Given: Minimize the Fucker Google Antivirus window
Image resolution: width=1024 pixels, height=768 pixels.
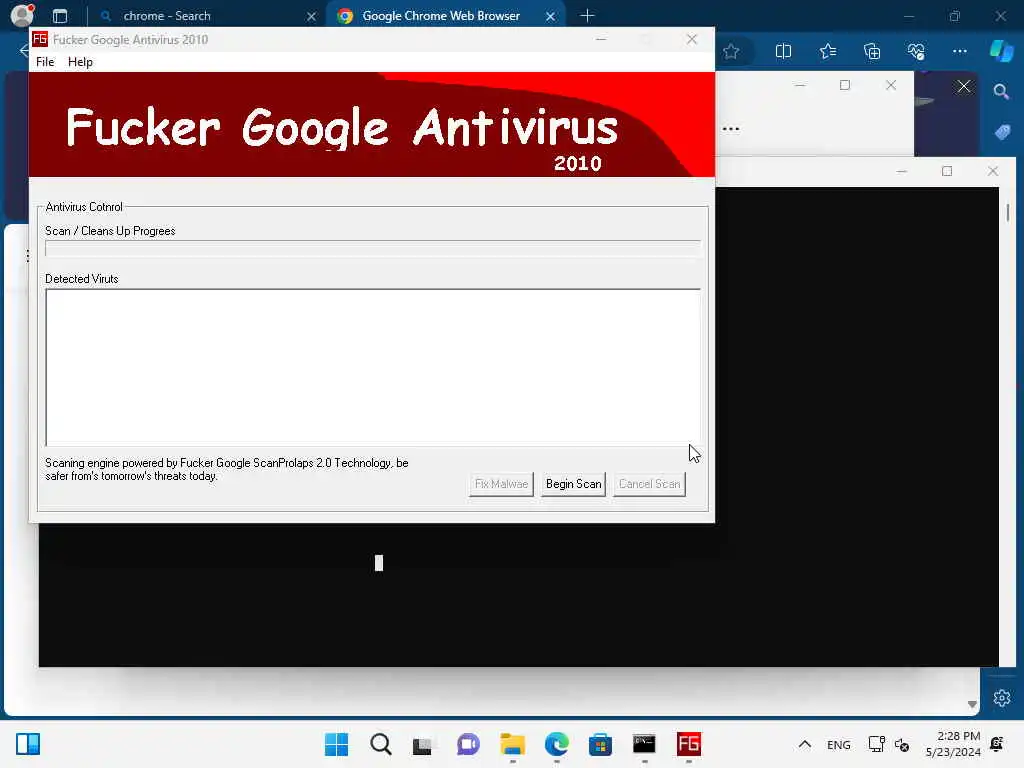Looking at the screenshot, I should click(601, 39).
